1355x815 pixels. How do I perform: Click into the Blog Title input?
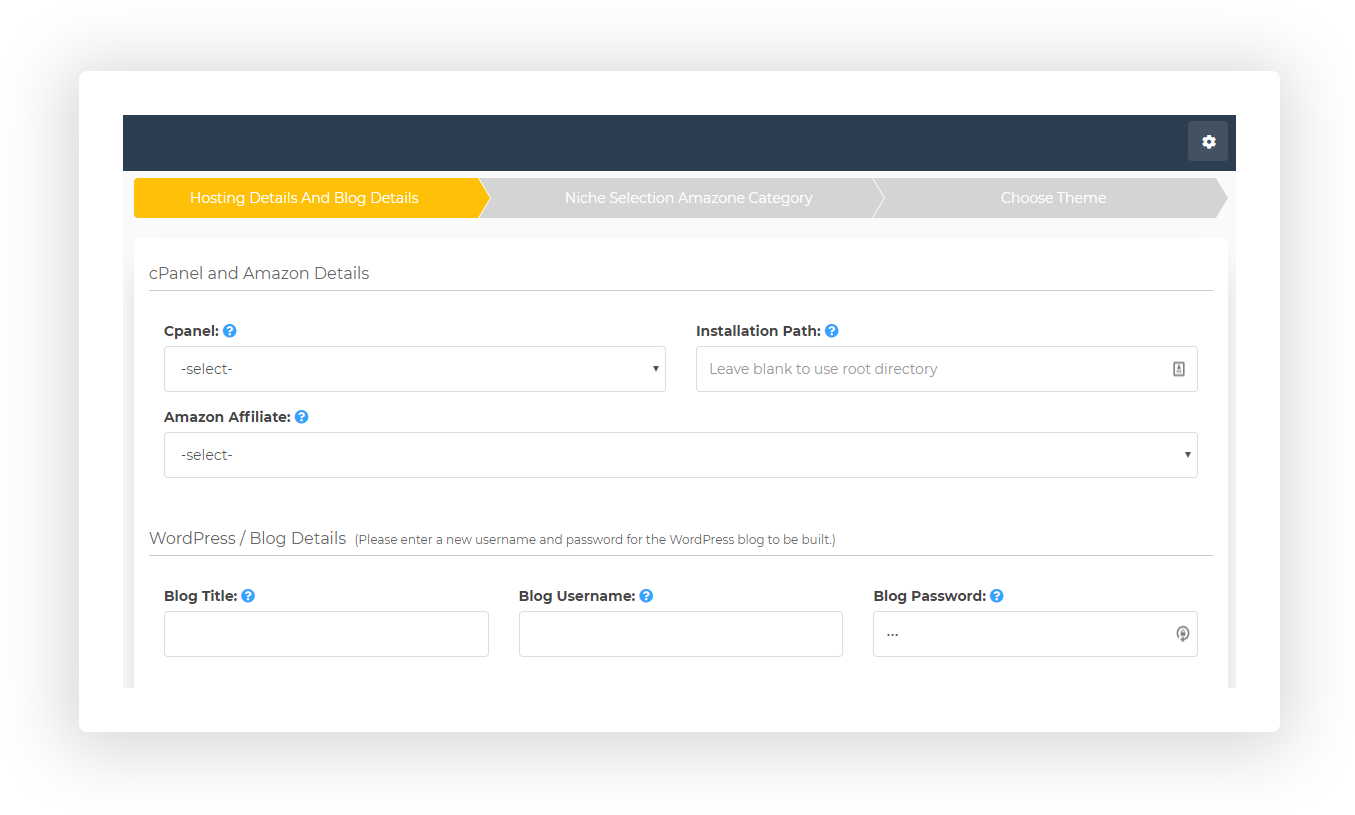coord(326,634)
